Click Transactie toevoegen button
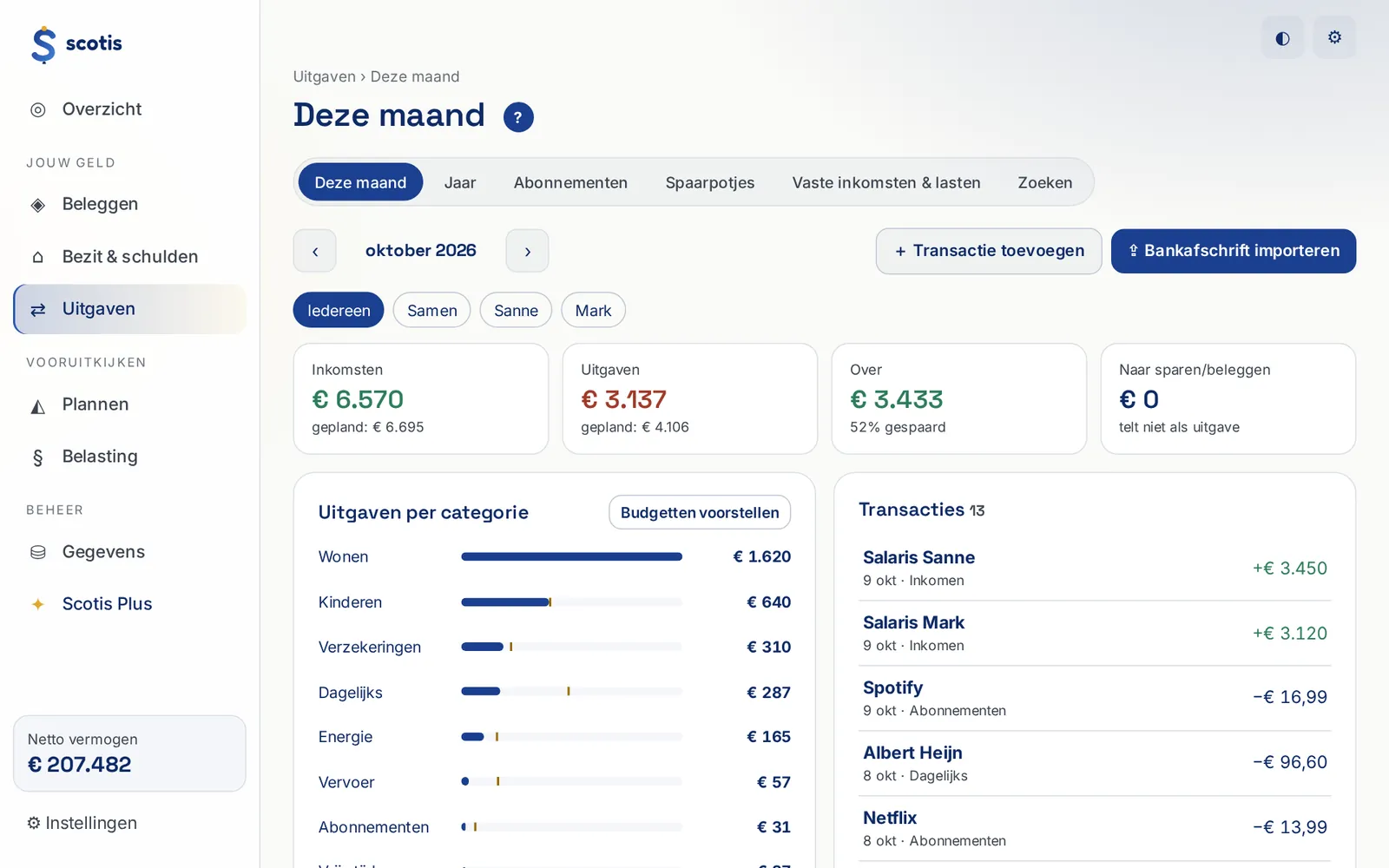This screenshot has width=1389, height=868. (989, 251)
